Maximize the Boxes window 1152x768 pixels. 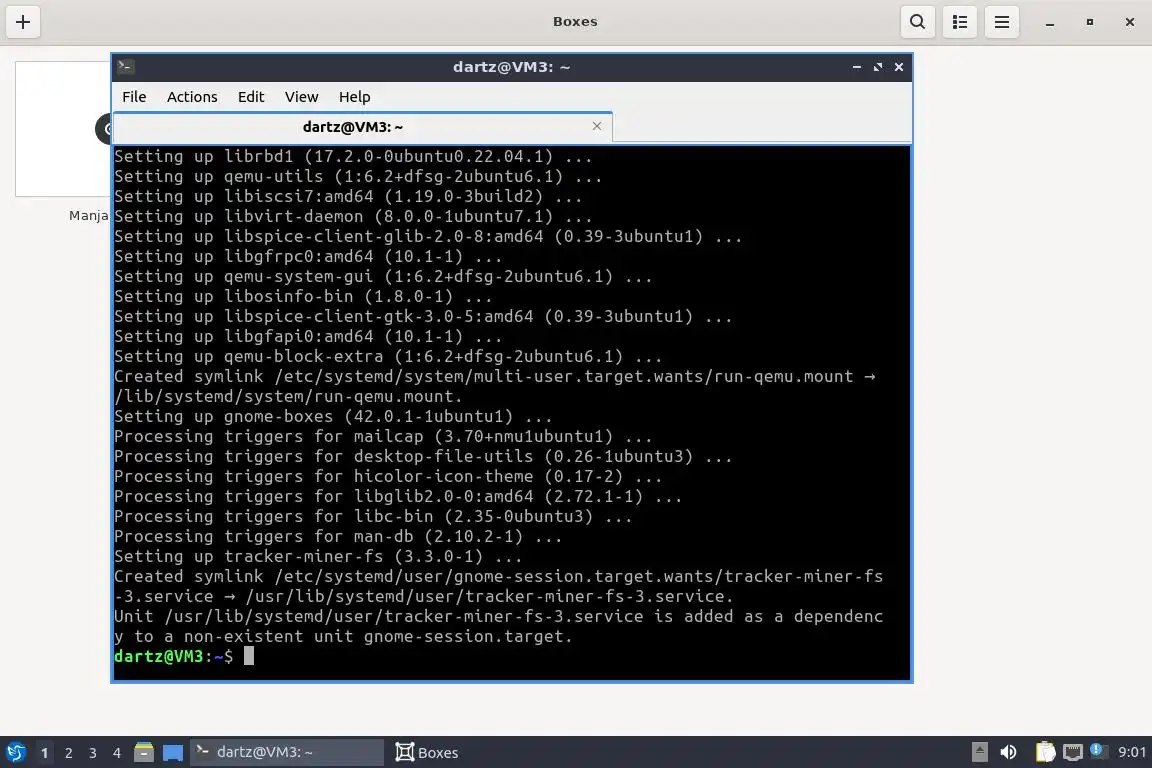1090,22
